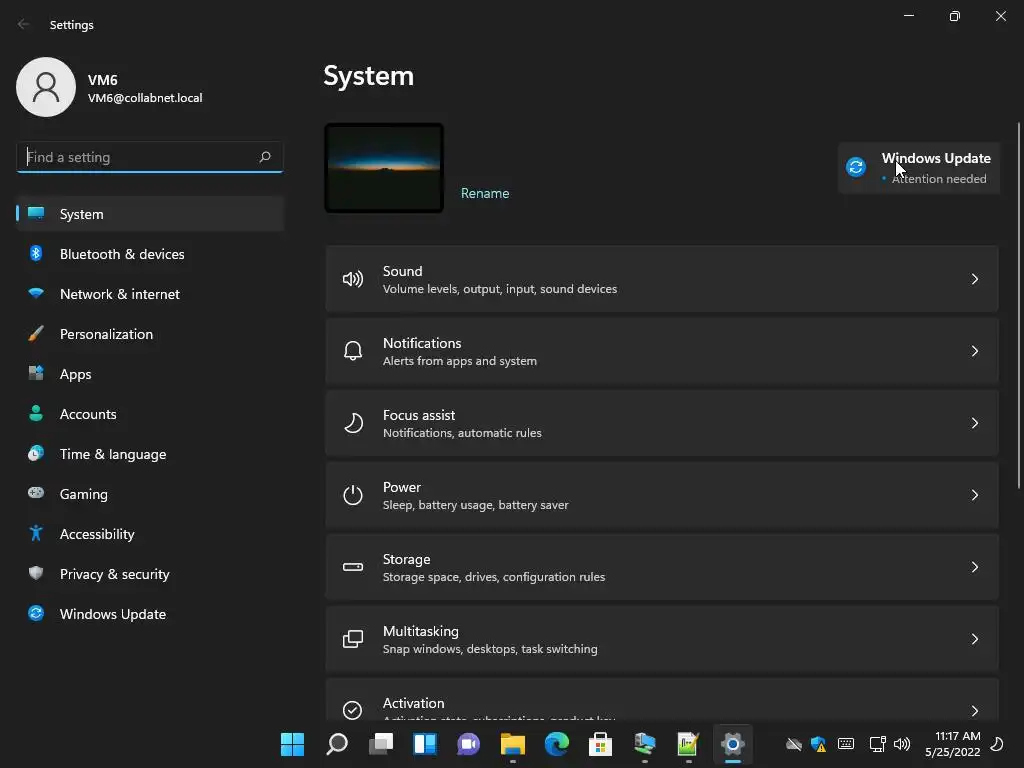Image resolution: width=1024 pixels, height=768 pixels.
Task: Select Accessibility in the sidebar
Action: 150,534
